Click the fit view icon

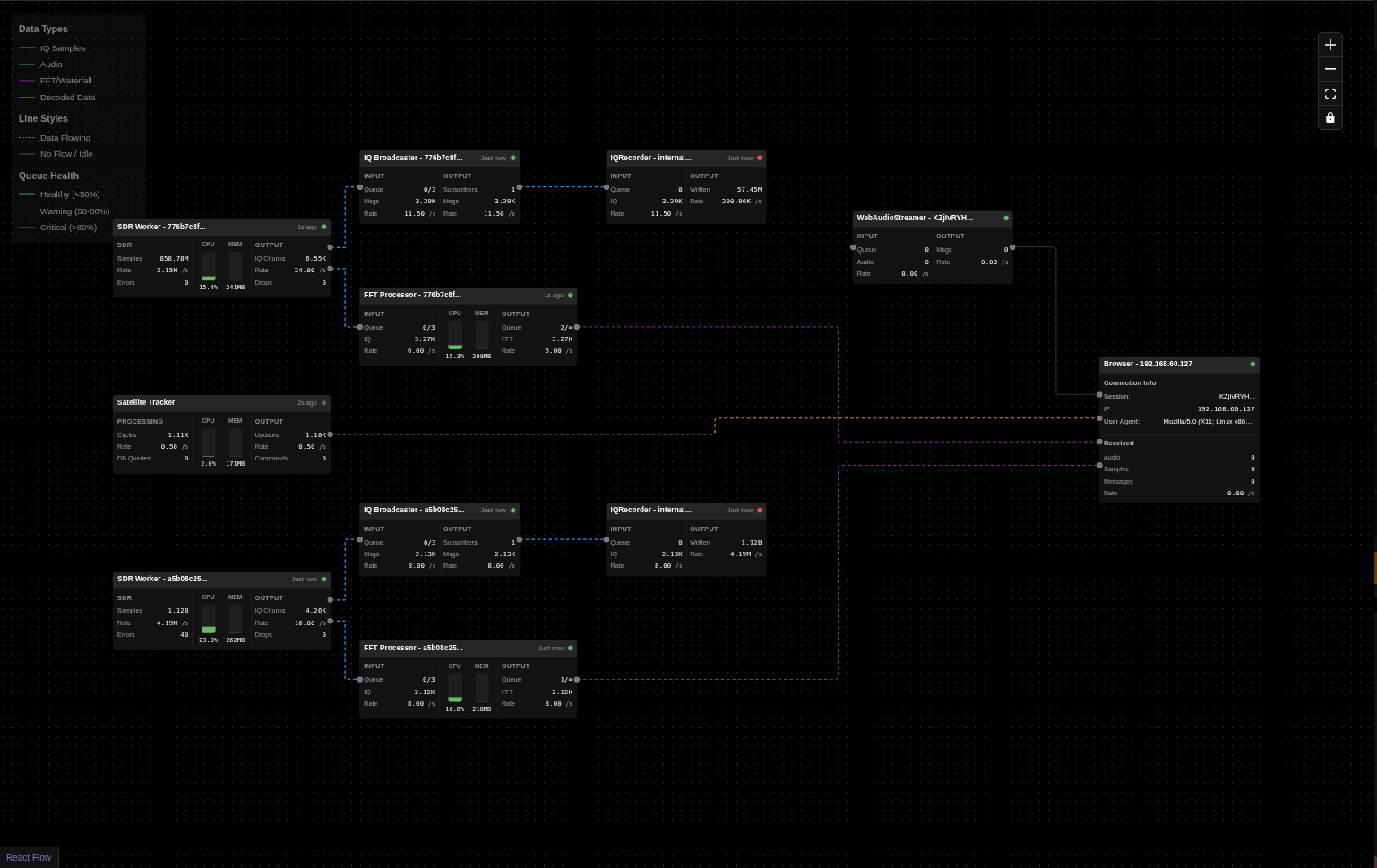point(1330,93)
